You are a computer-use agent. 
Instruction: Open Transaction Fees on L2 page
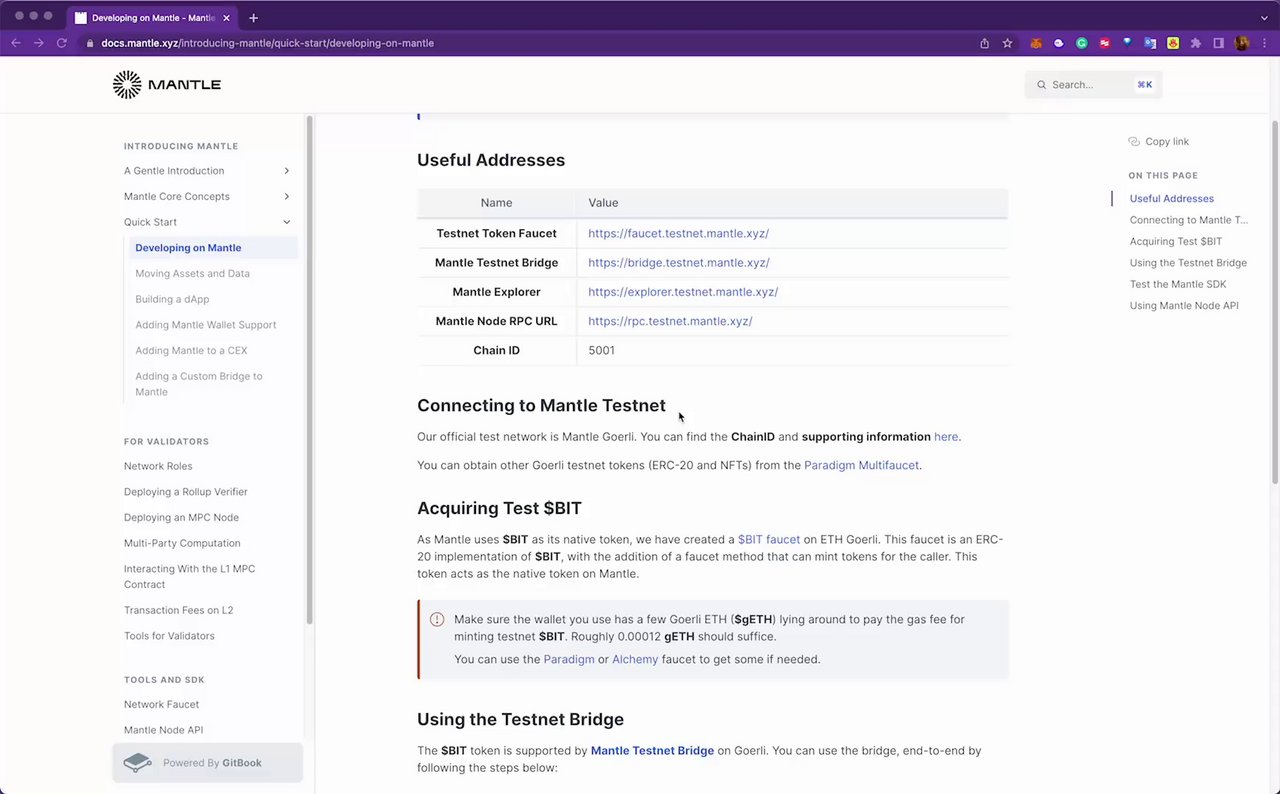(178, 610)
